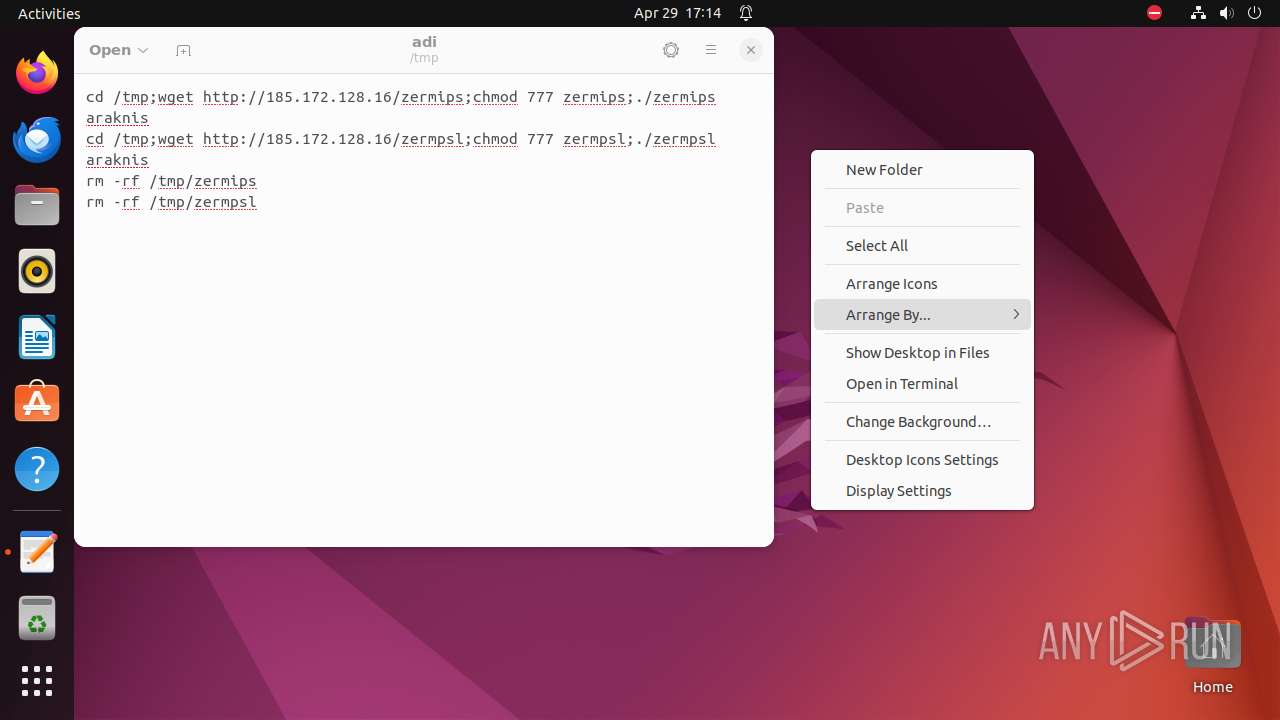Click the new document tab icon
This screenshot has width=1280, height=720.
[x=183, y=50]
